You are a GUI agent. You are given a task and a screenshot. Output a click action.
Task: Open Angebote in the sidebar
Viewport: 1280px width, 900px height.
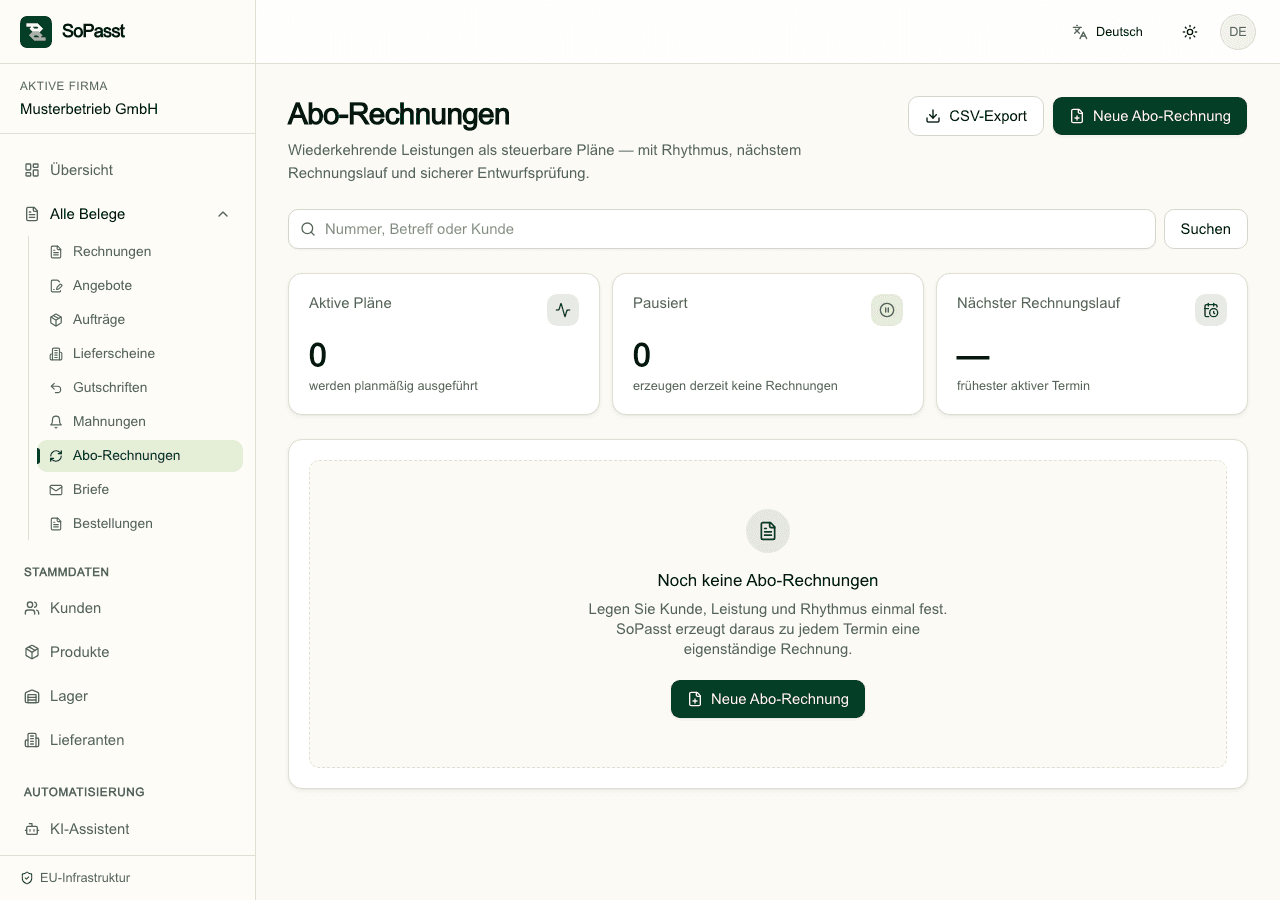click(x=140, y=285)
